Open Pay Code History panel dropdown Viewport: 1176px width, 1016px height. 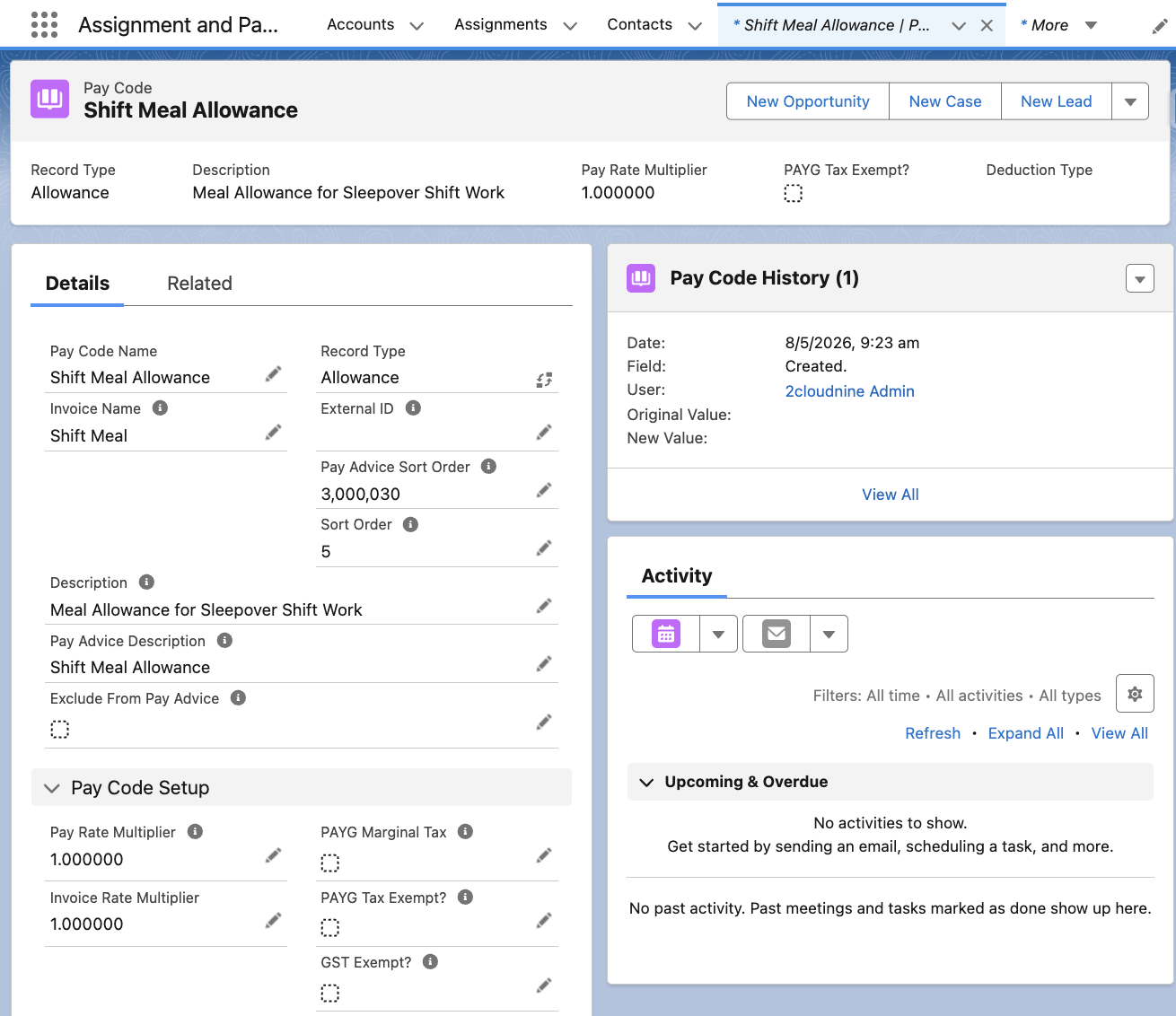(1140, 279)
